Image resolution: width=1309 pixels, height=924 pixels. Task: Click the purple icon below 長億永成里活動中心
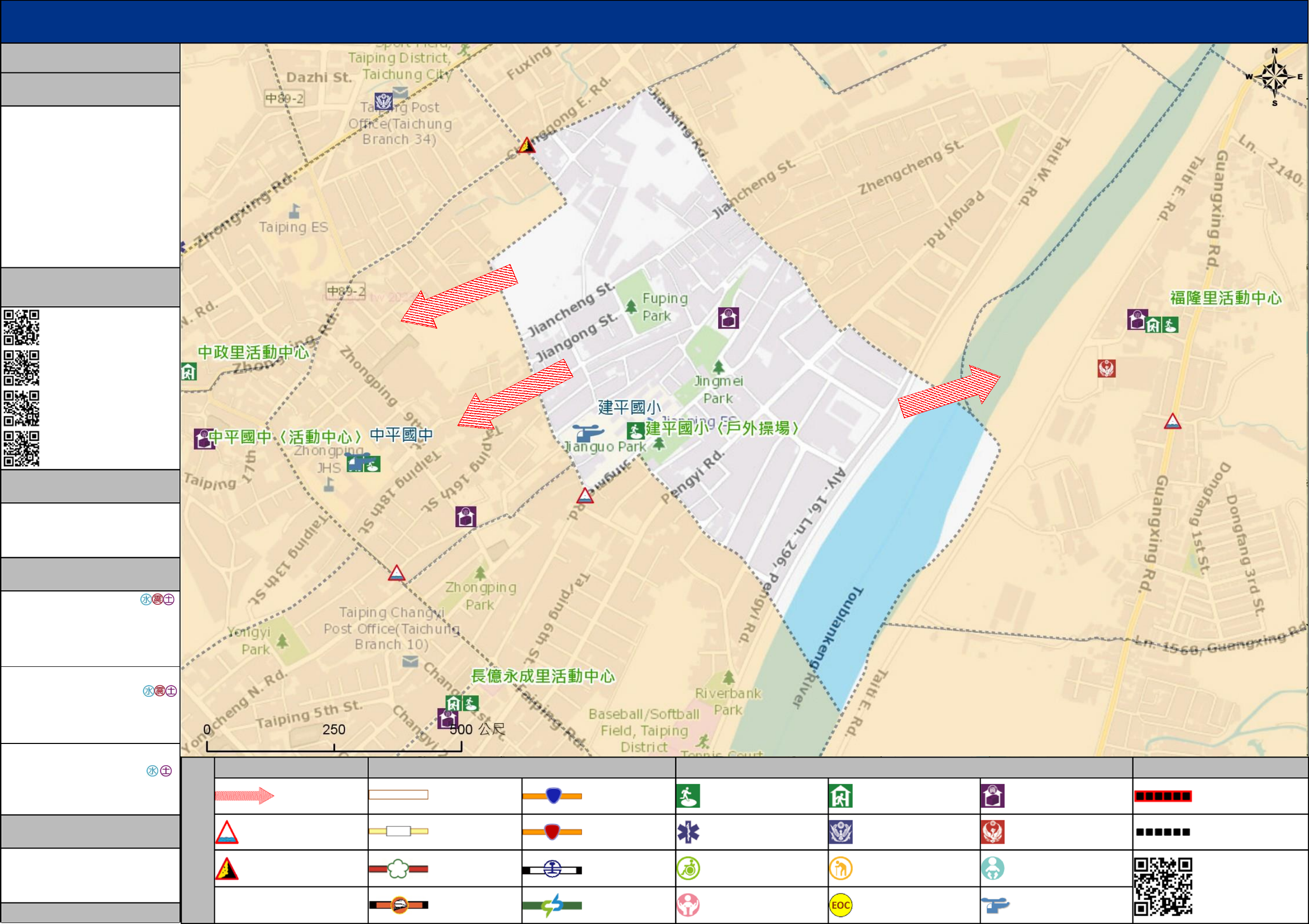(x=447, y=718)
